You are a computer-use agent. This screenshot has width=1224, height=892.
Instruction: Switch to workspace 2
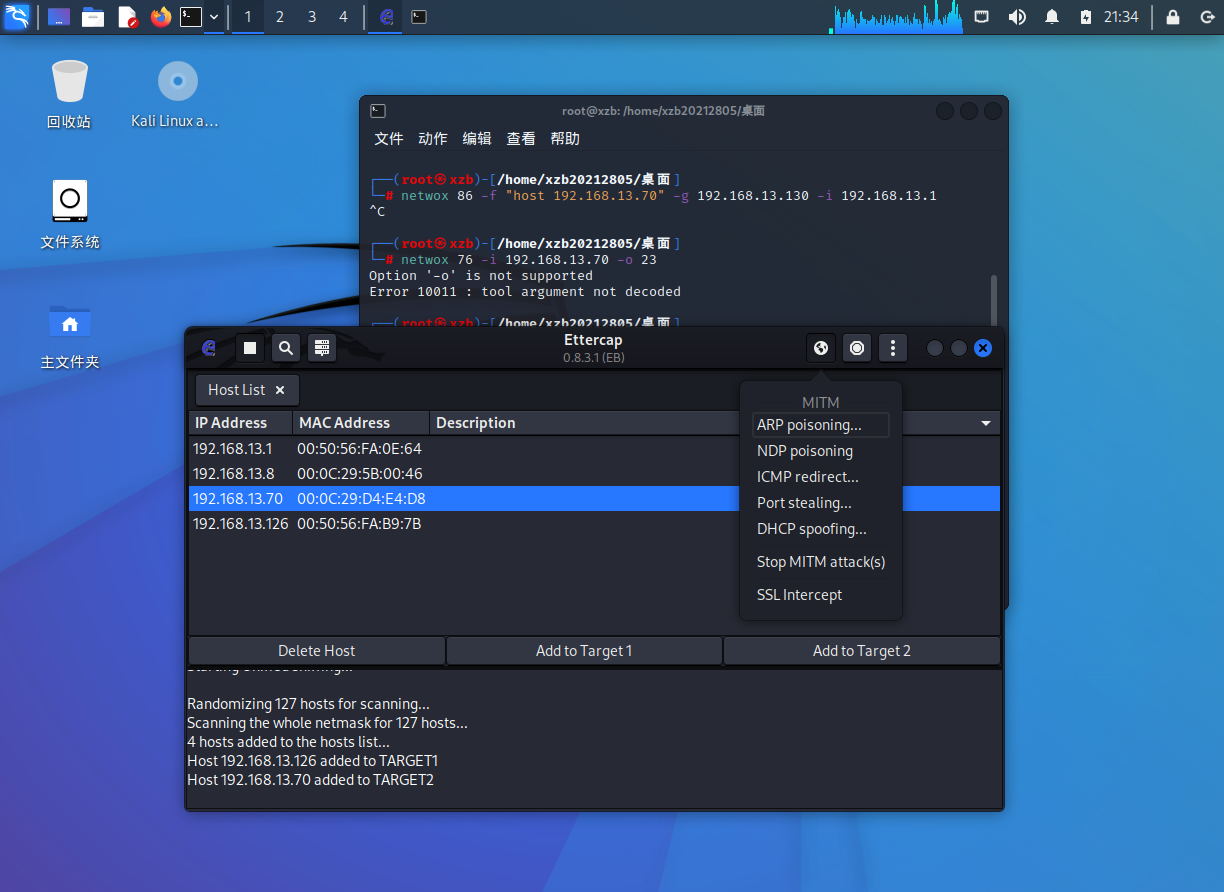pyautogui.click(x=280, y=17)
